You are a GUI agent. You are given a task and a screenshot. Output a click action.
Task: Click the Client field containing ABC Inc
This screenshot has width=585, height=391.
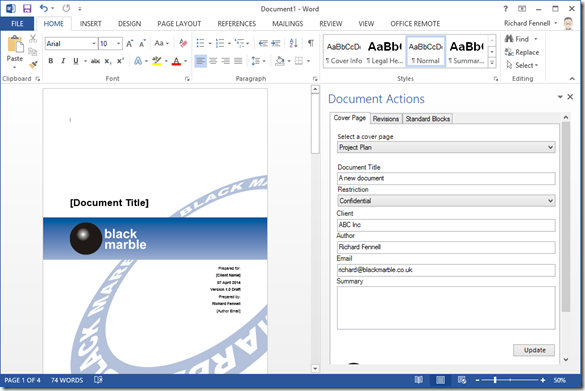(x=446, y=225)
